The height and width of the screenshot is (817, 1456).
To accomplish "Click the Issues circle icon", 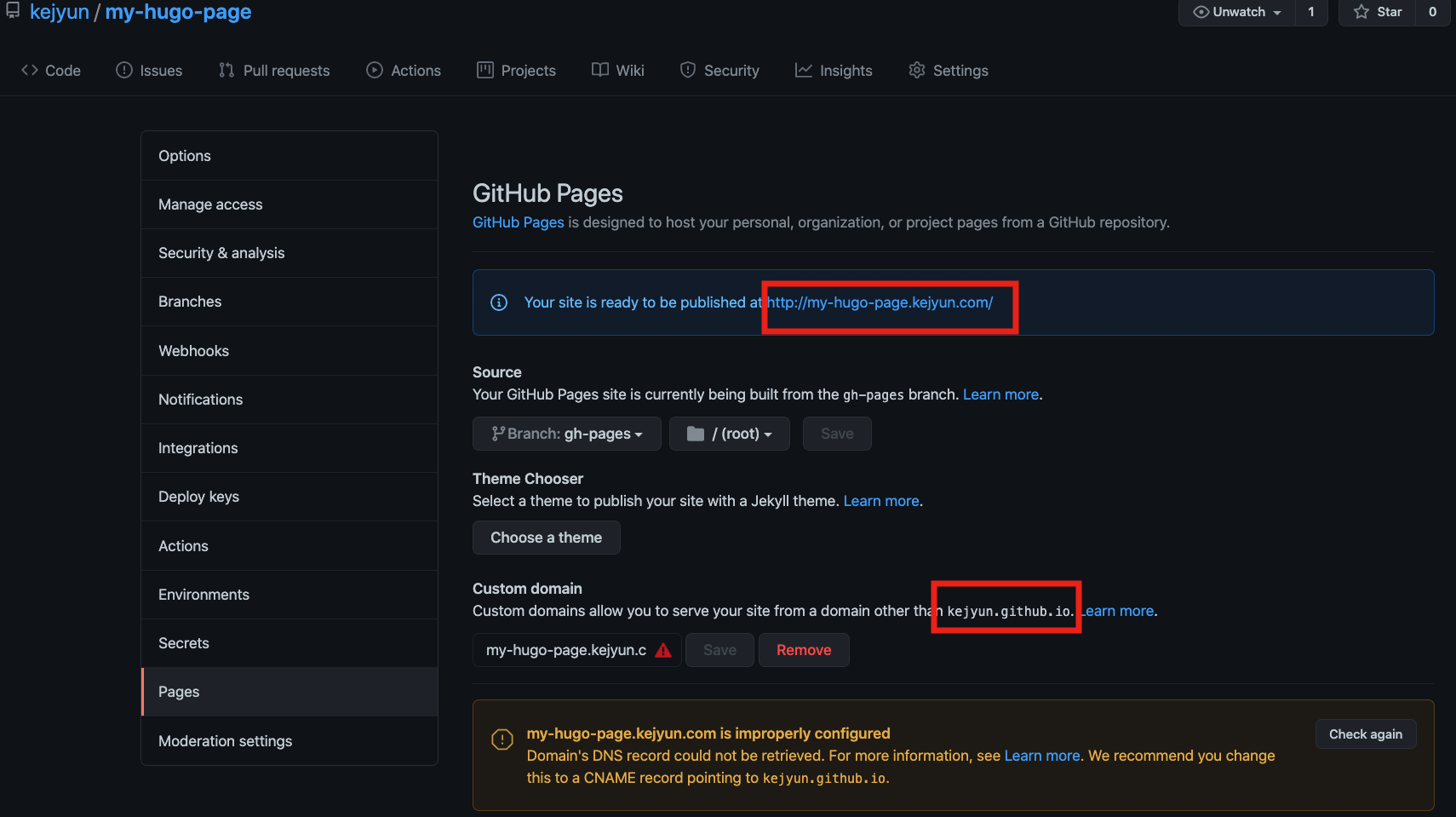I will pos(124,70).
